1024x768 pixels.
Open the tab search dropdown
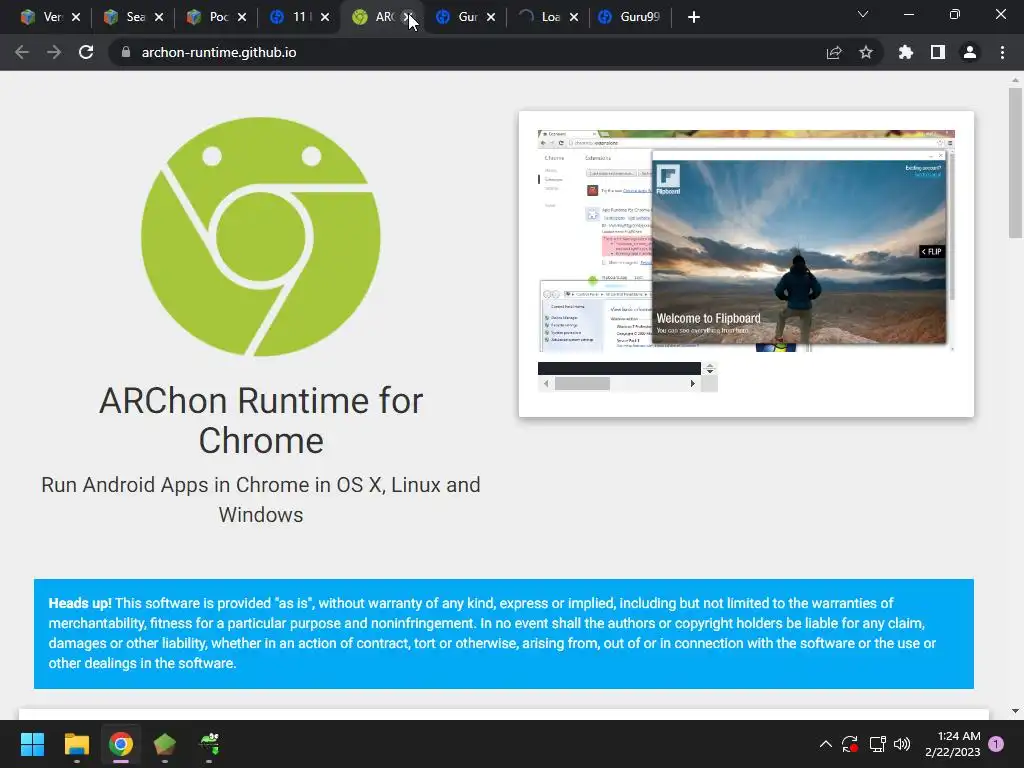click(x=863, y=14)
